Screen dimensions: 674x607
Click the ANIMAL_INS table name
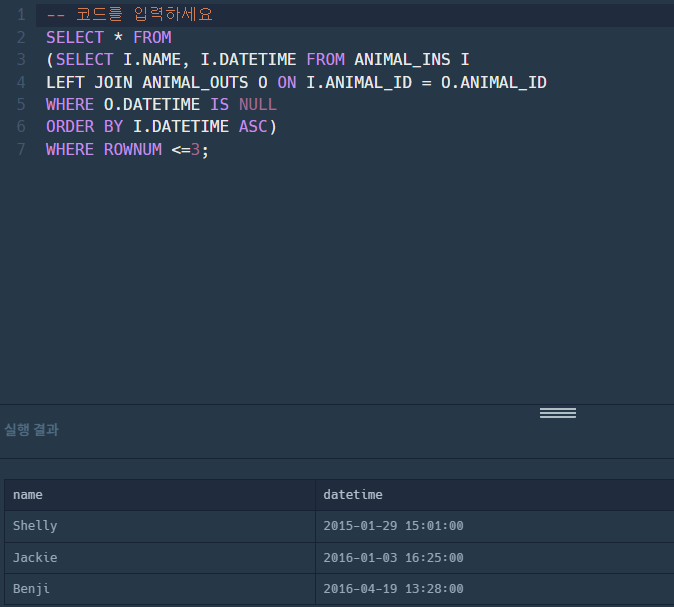pyautogui.click(x=402, y=59)
